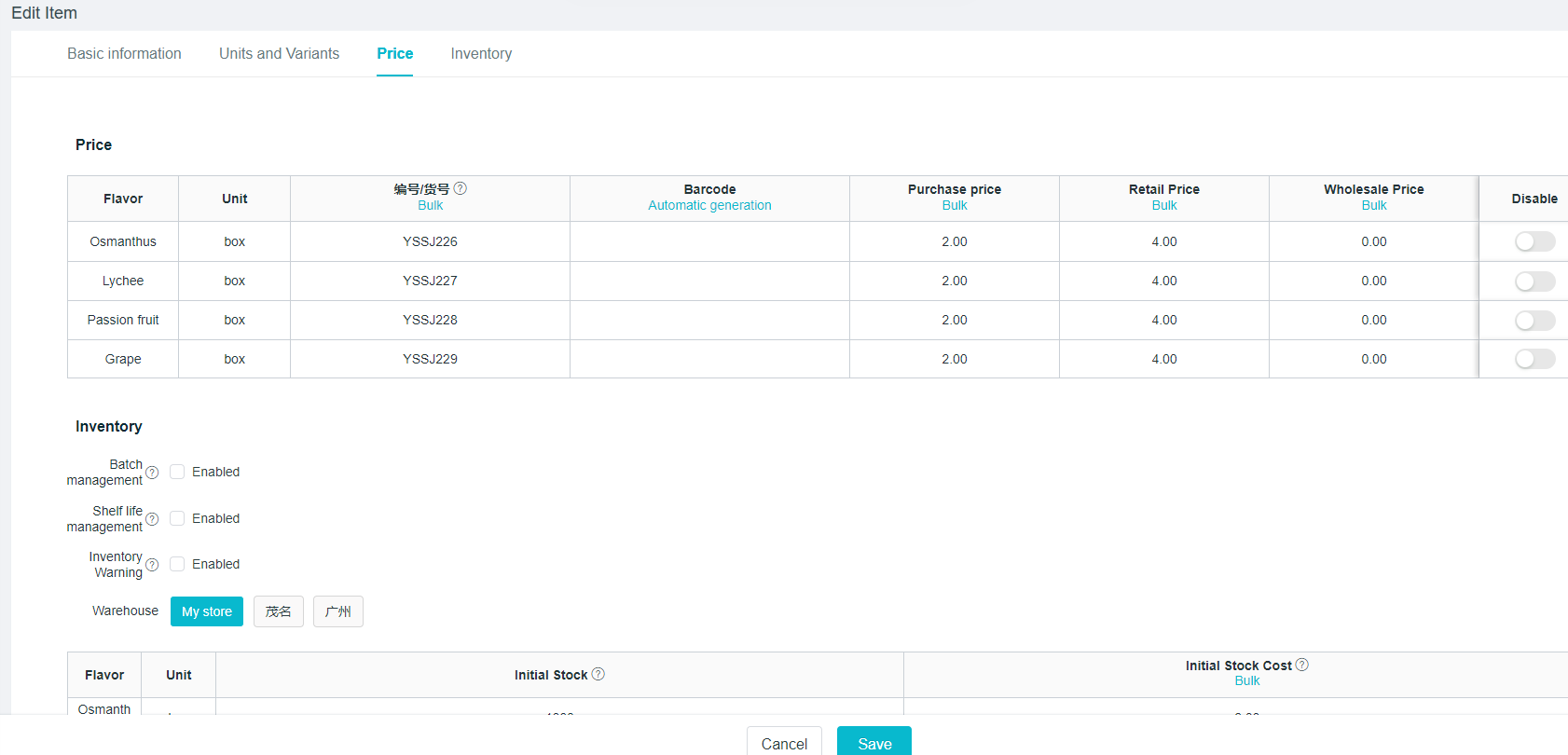Click help icon next to 编号/货号 header
The height and width of the screenshot is (755, 1568).
pyautogui.click(x=461, y=188)
